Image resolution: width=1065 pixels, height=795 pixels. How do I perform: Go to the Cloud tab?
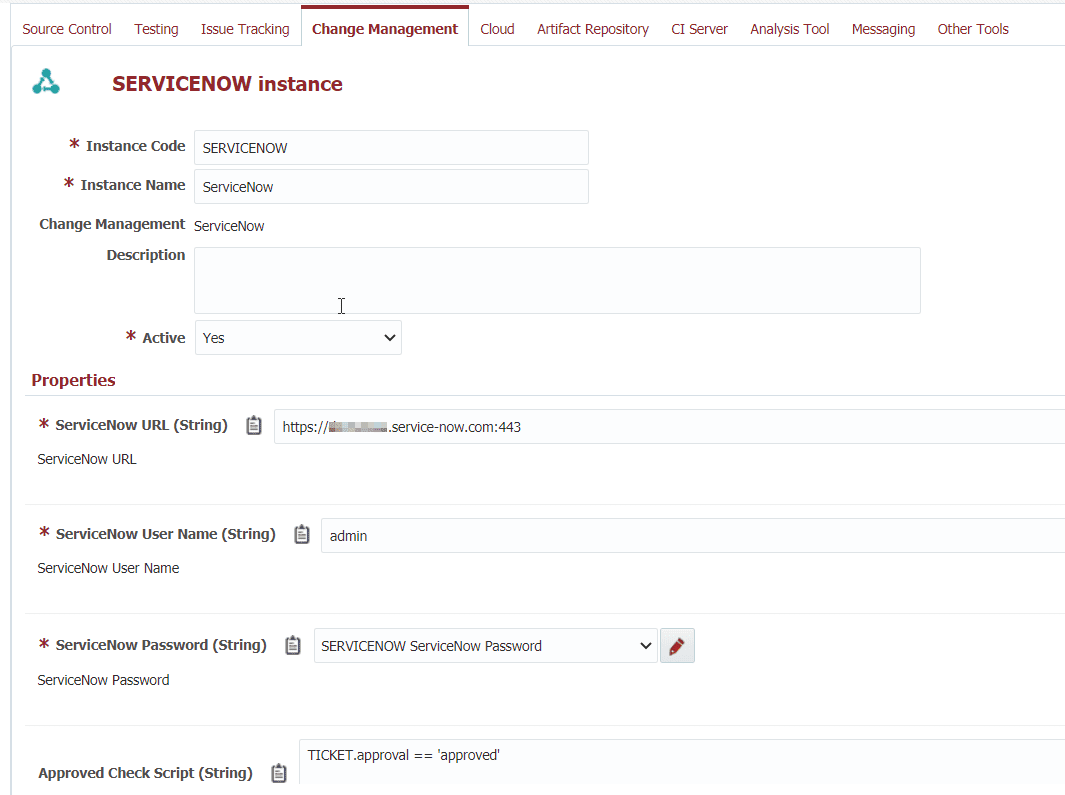[x=497, y=29]
